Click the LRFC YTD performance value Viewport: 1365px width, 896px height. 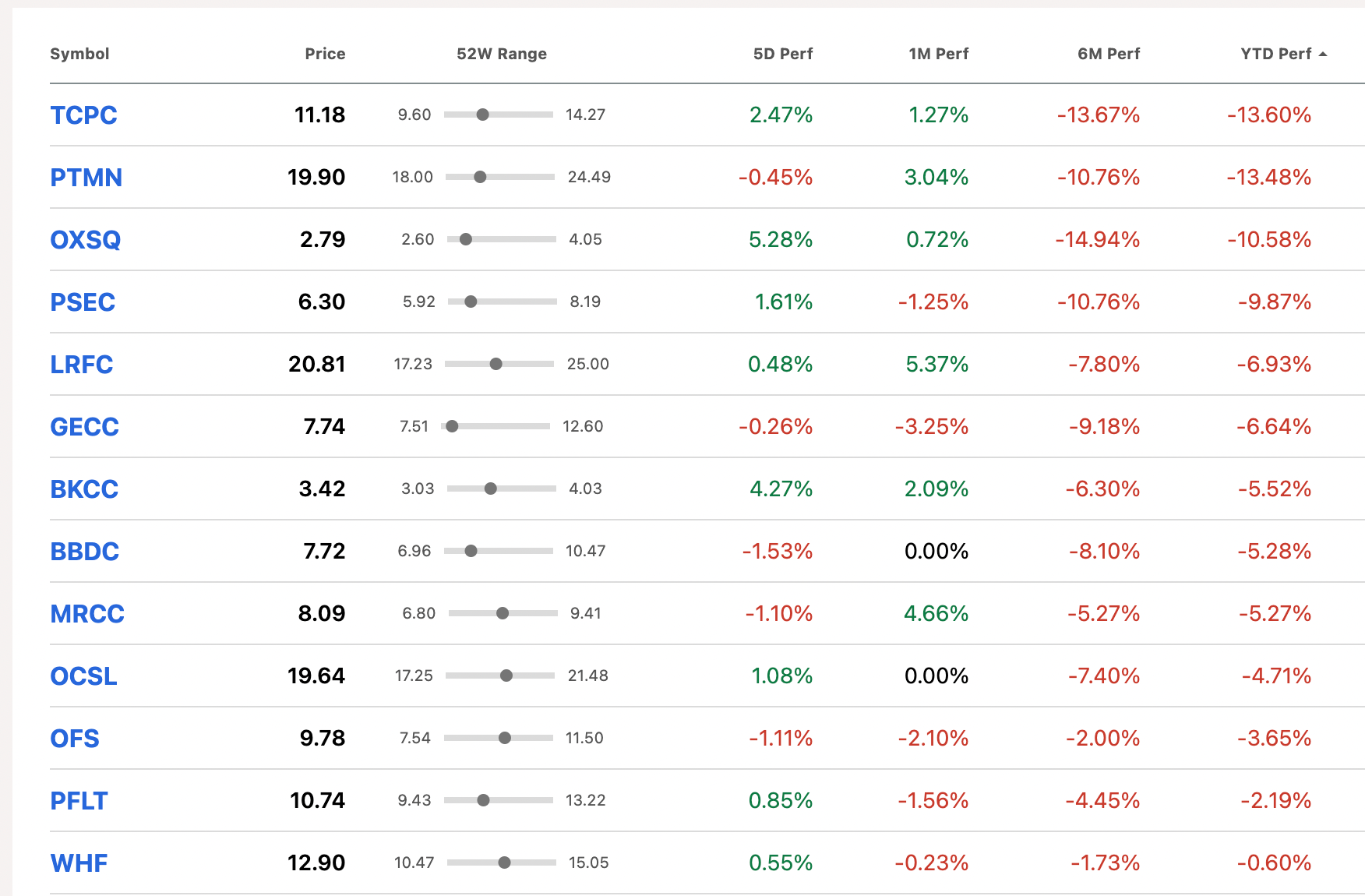coord(1274,364)
